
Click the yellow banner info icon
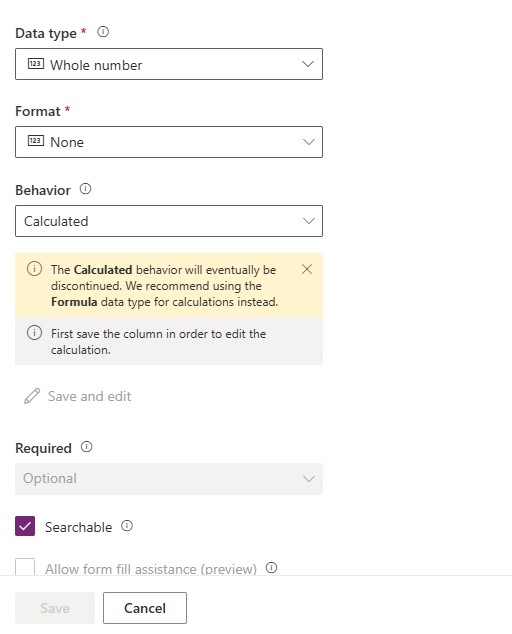pyautogui.click(x=34, y=269)
